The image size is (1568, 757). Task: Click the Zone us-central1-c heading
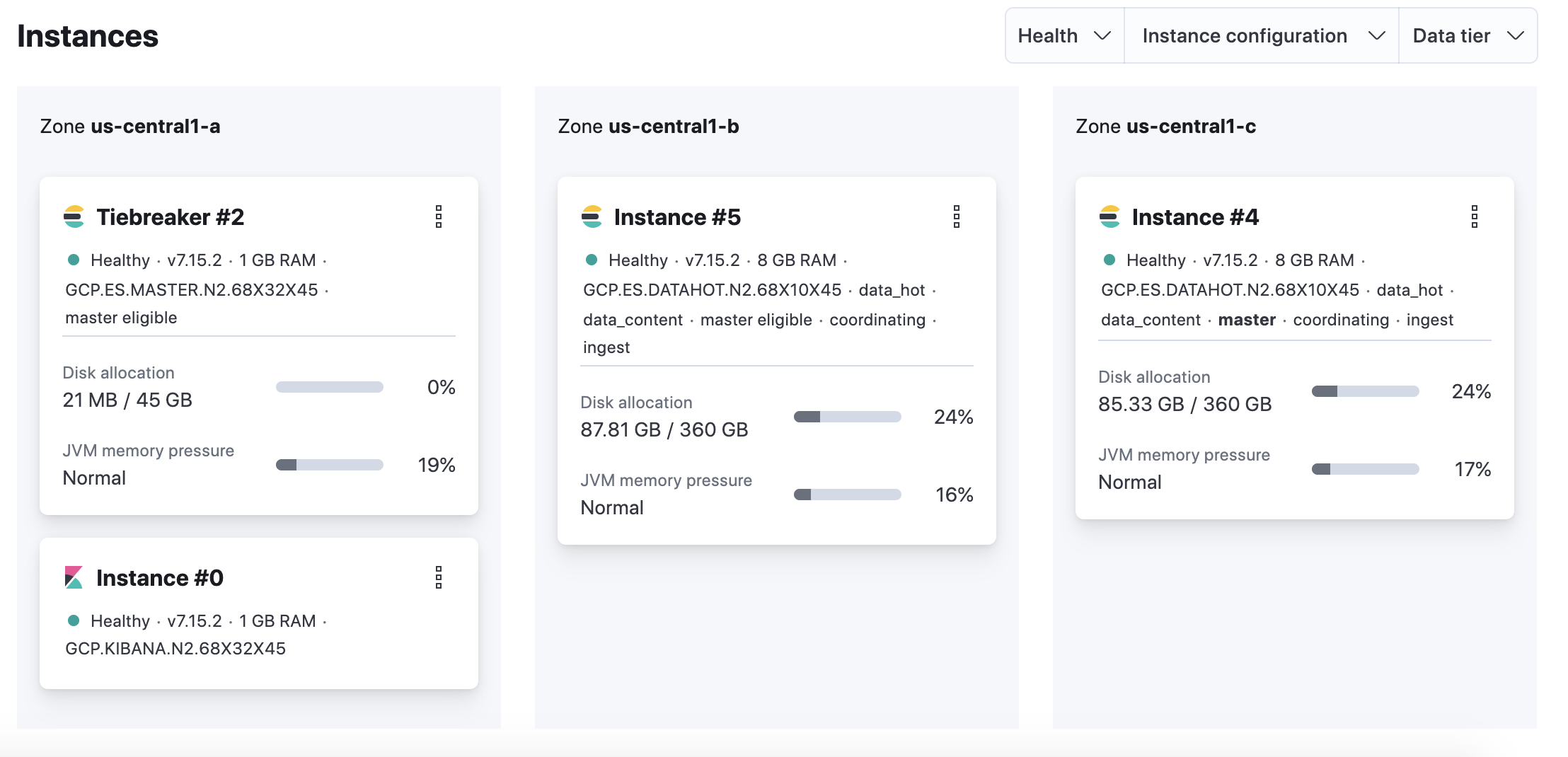pos(1166,126)
